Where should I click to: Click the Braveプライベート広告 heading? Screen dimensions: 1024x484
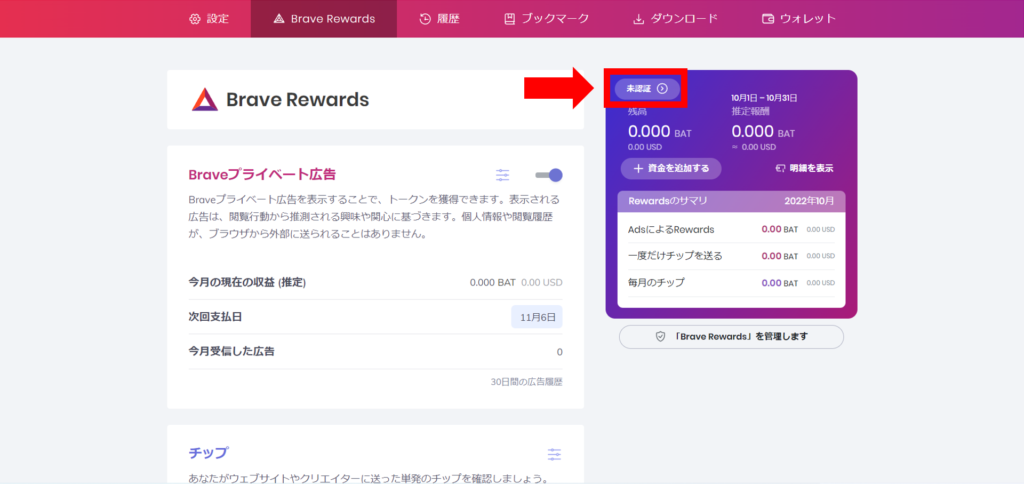coord(262,174)
